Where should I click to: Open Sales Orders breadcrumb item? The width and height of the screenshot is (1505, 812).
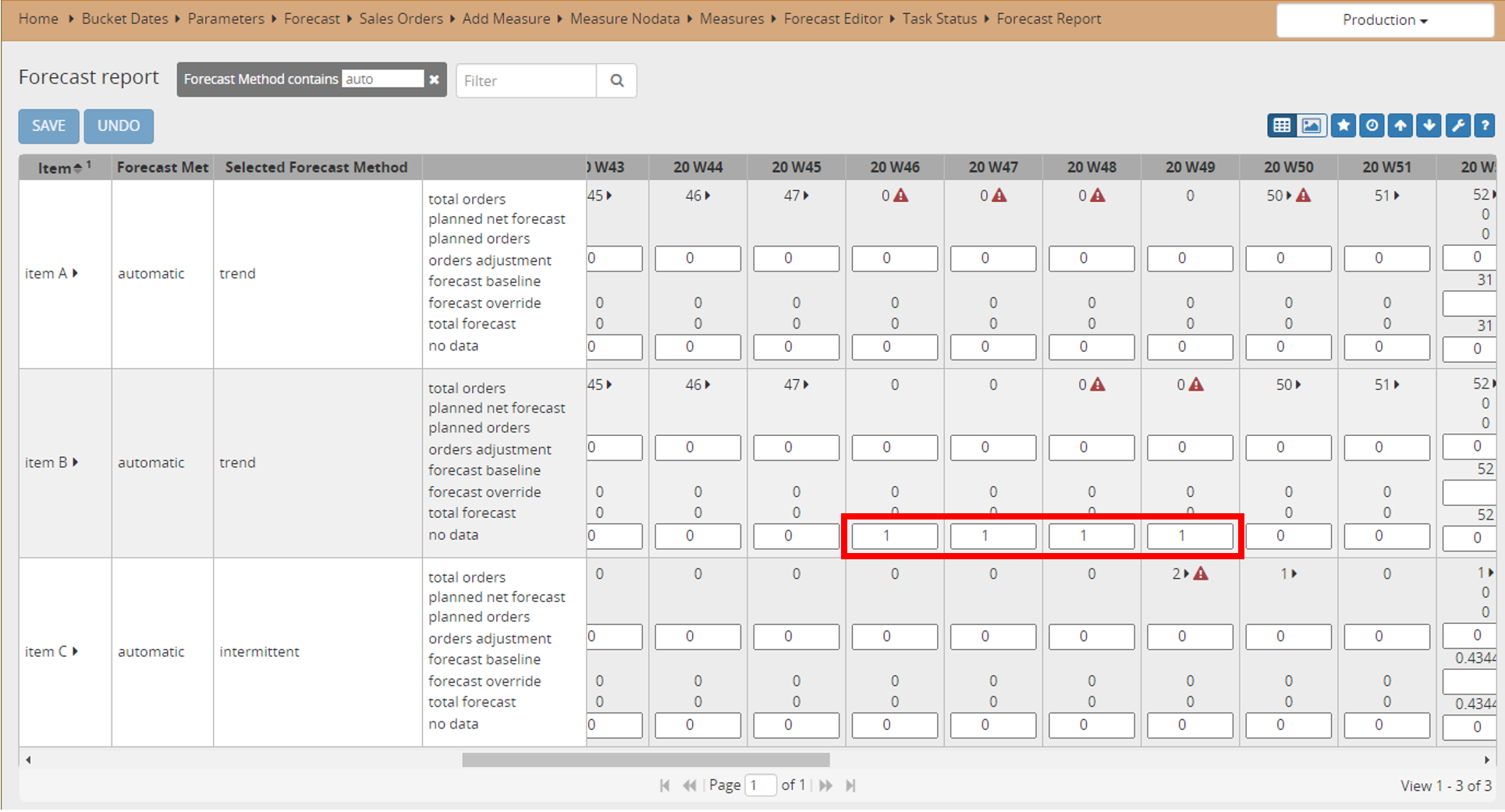click(400, 19)
